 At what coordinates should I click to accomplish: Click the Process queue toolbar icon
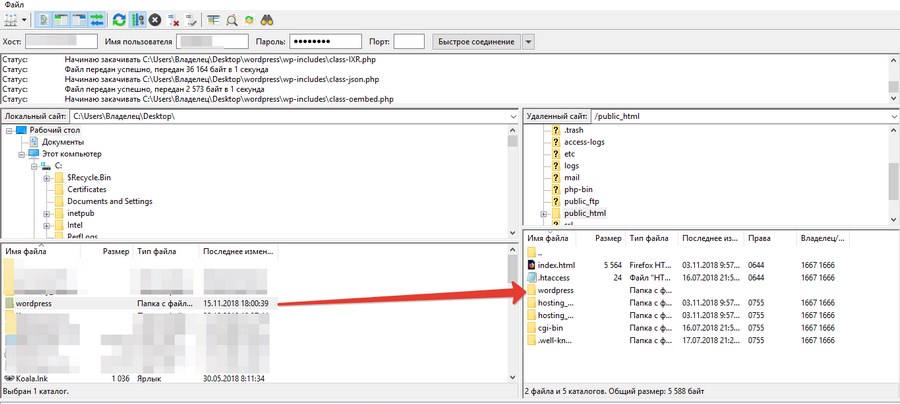point(138,19)
